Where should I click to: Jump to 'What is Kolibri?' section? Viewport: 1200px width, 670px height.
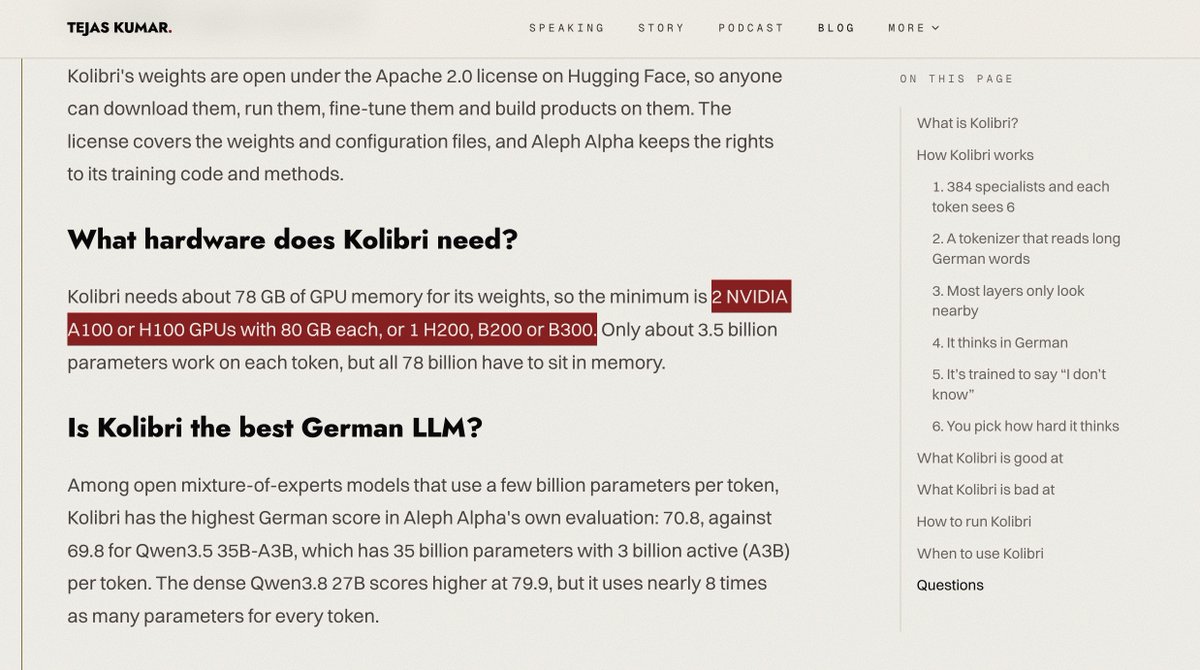(967, 123)
